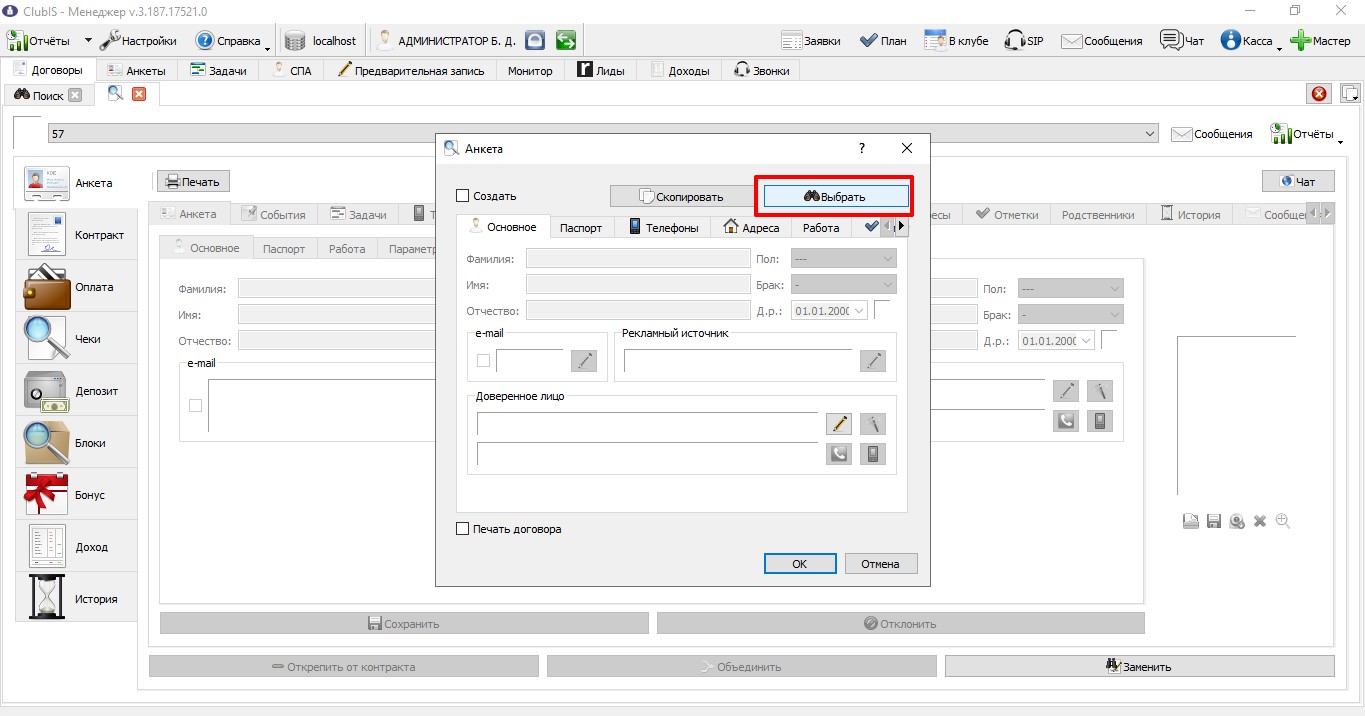
Task: Open the Предварительная запись tab
Action: tap(411, 70)
